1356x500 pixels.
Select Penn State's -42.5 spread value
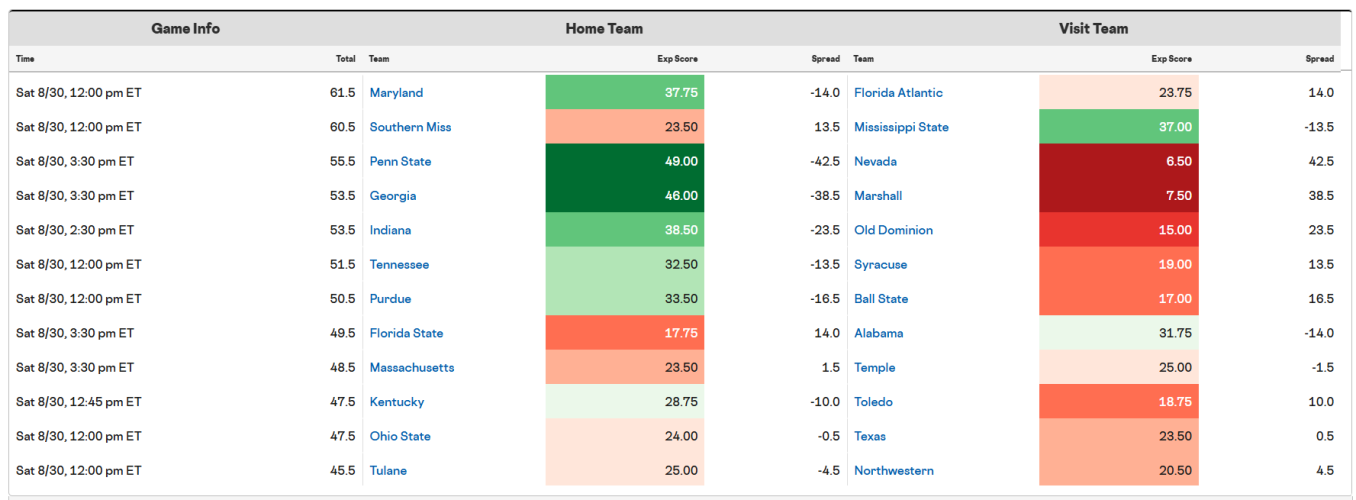click(x=825, y=161)
